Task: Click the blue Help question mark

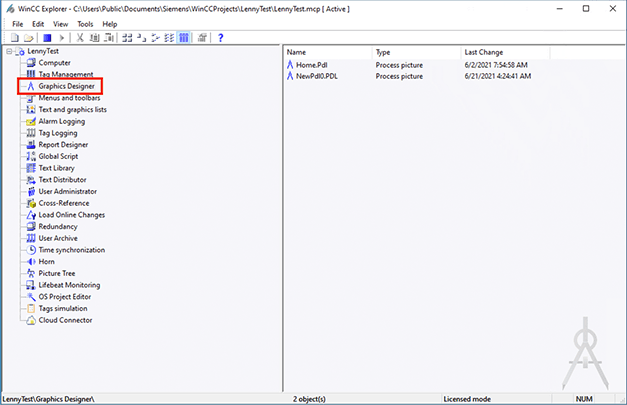Action: pyautogui.click(x=220, y=38)
